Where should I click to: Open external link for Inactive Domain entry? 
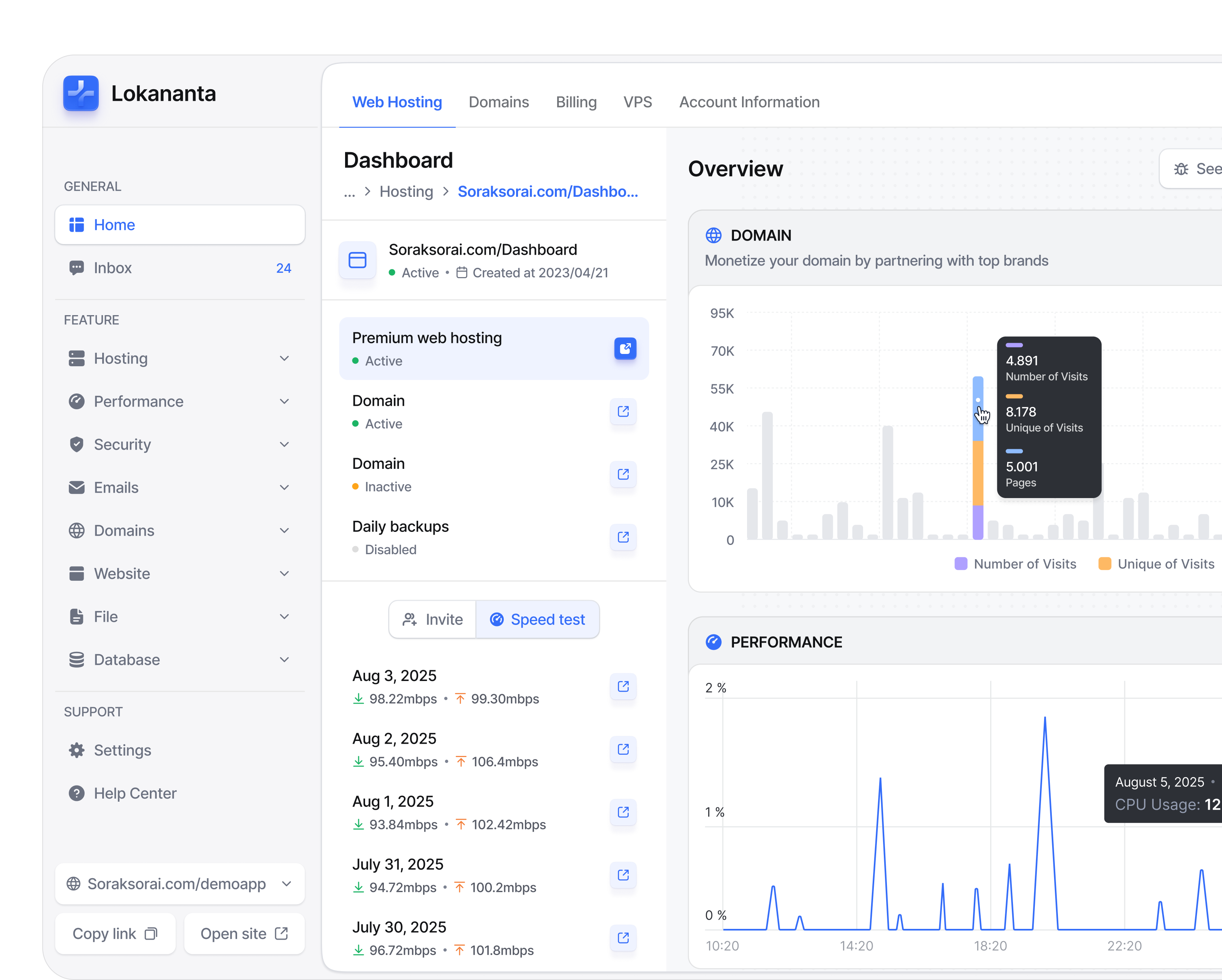[623, 474]
